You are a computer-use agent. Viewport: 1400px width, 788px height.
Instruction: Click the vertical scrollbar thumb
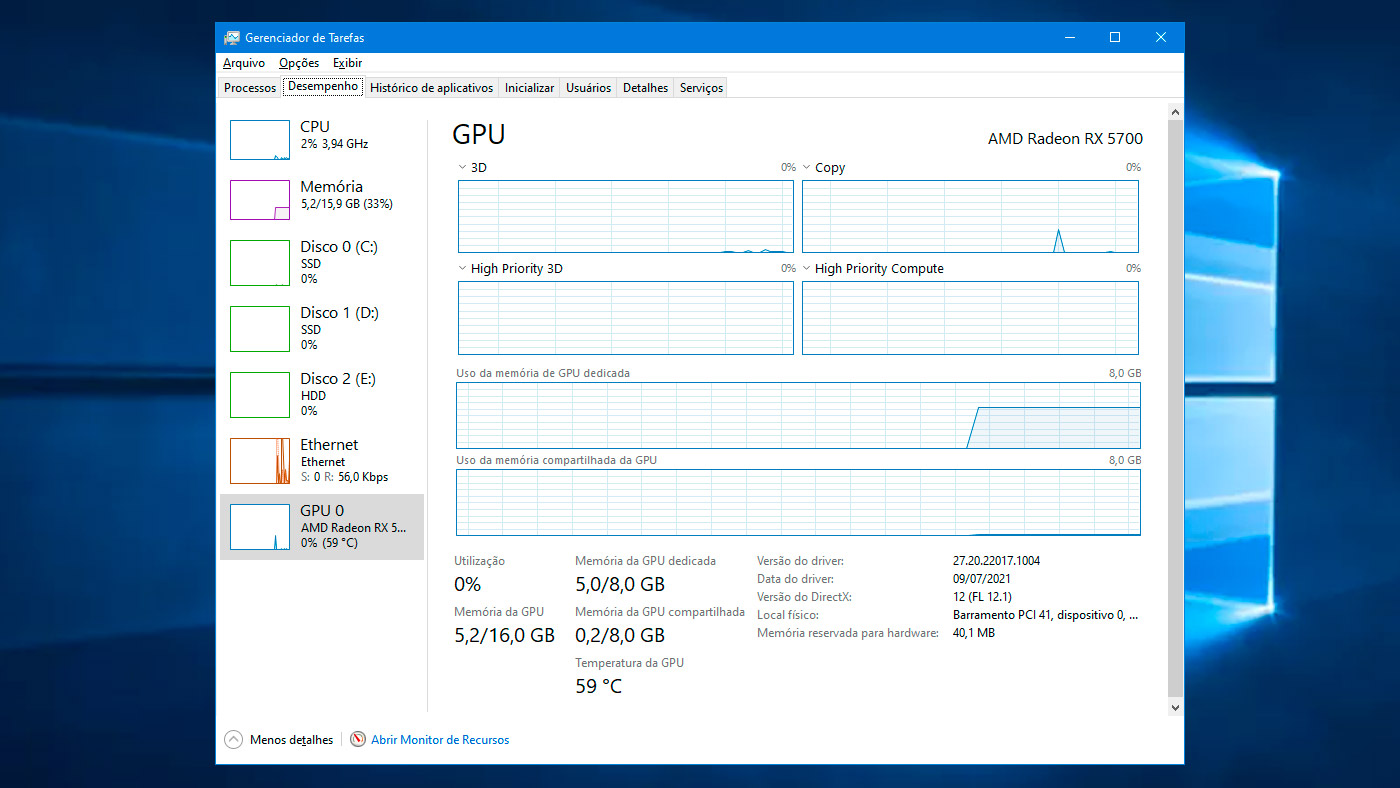pyautogui.click(x=1175, y=407)
